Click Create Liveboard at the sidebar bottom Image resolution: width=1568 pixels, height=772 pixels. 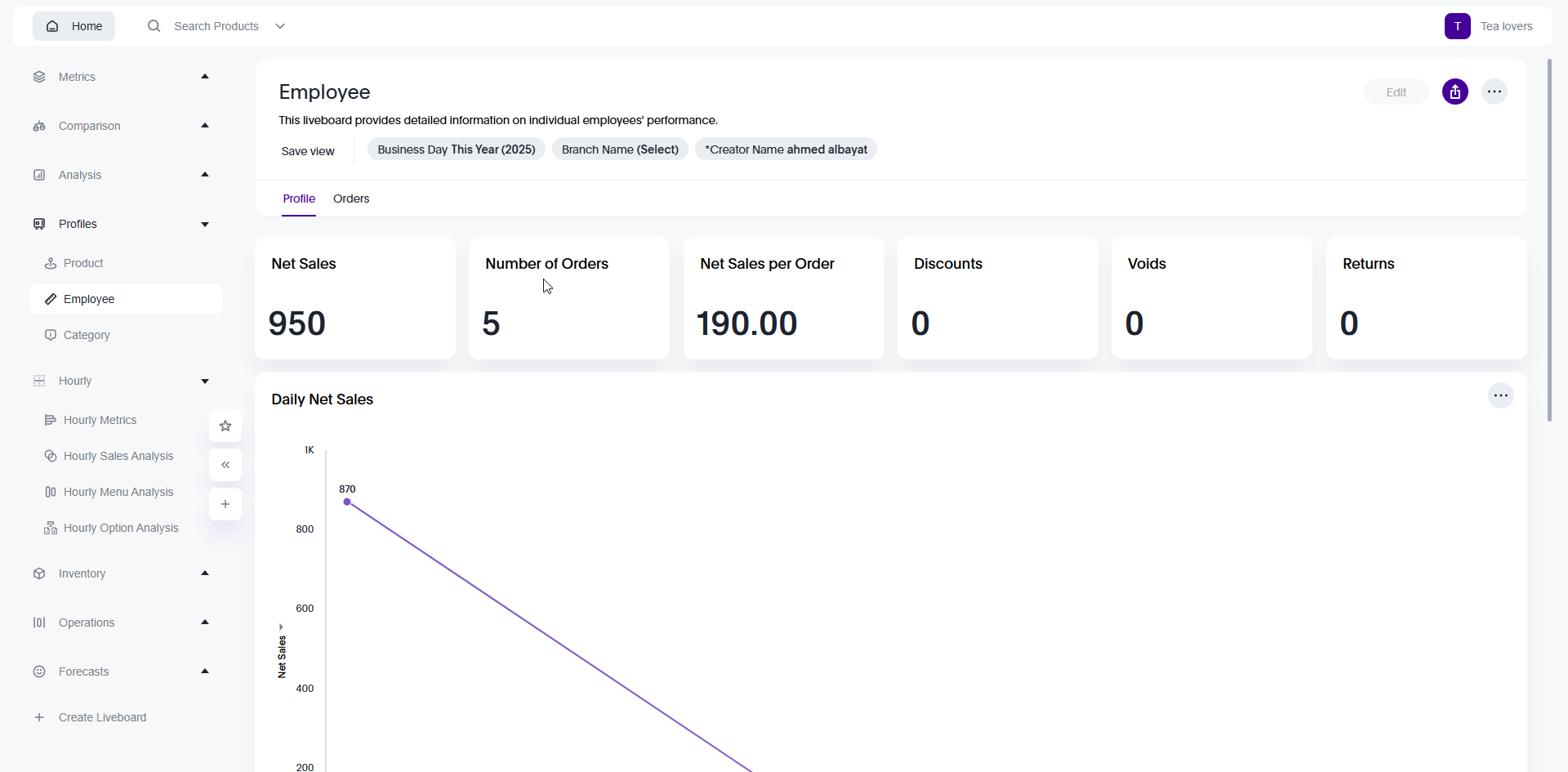click(101, 717)
